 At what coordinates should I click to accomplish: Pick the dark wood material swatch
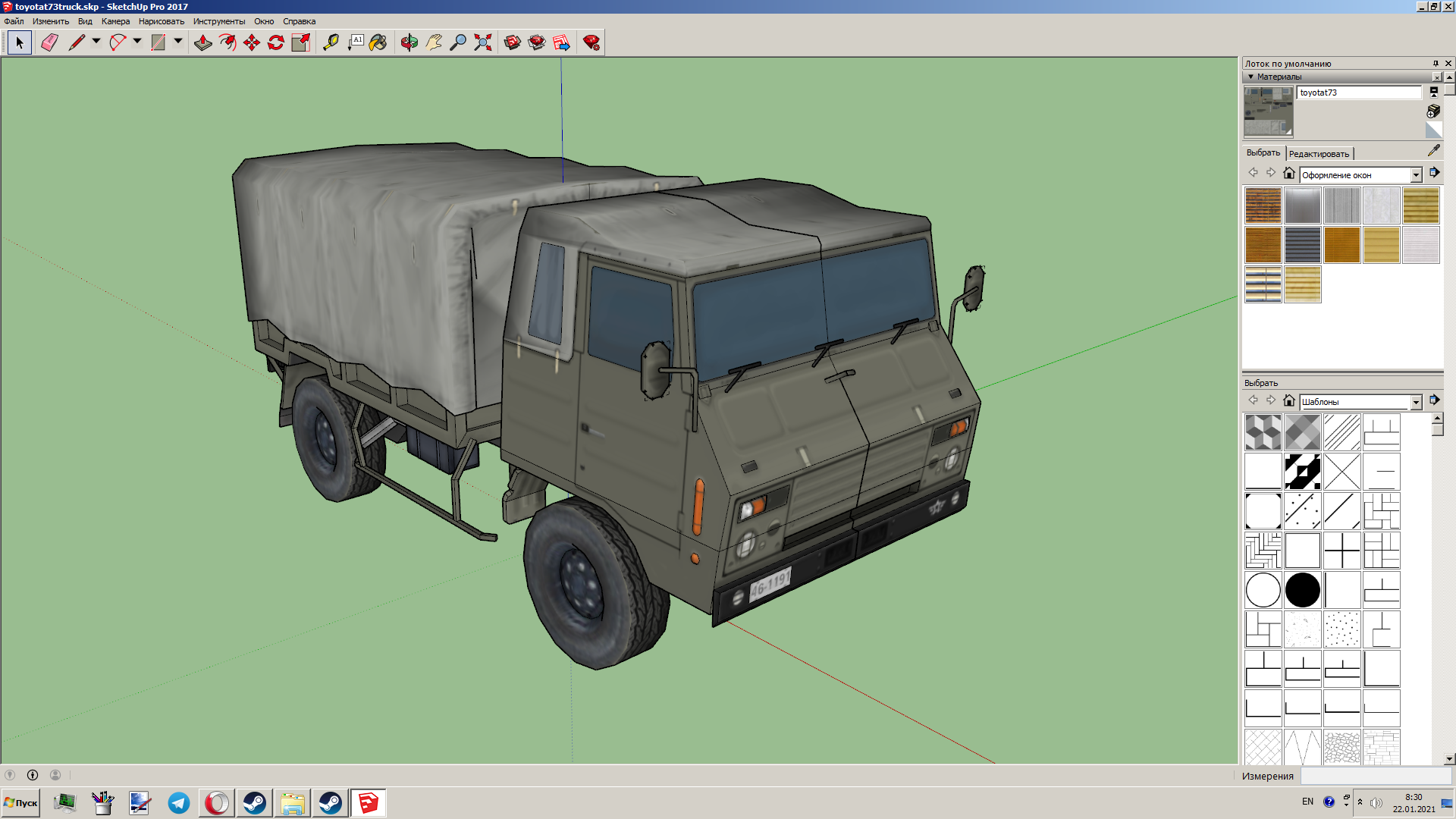point(1263,245)
